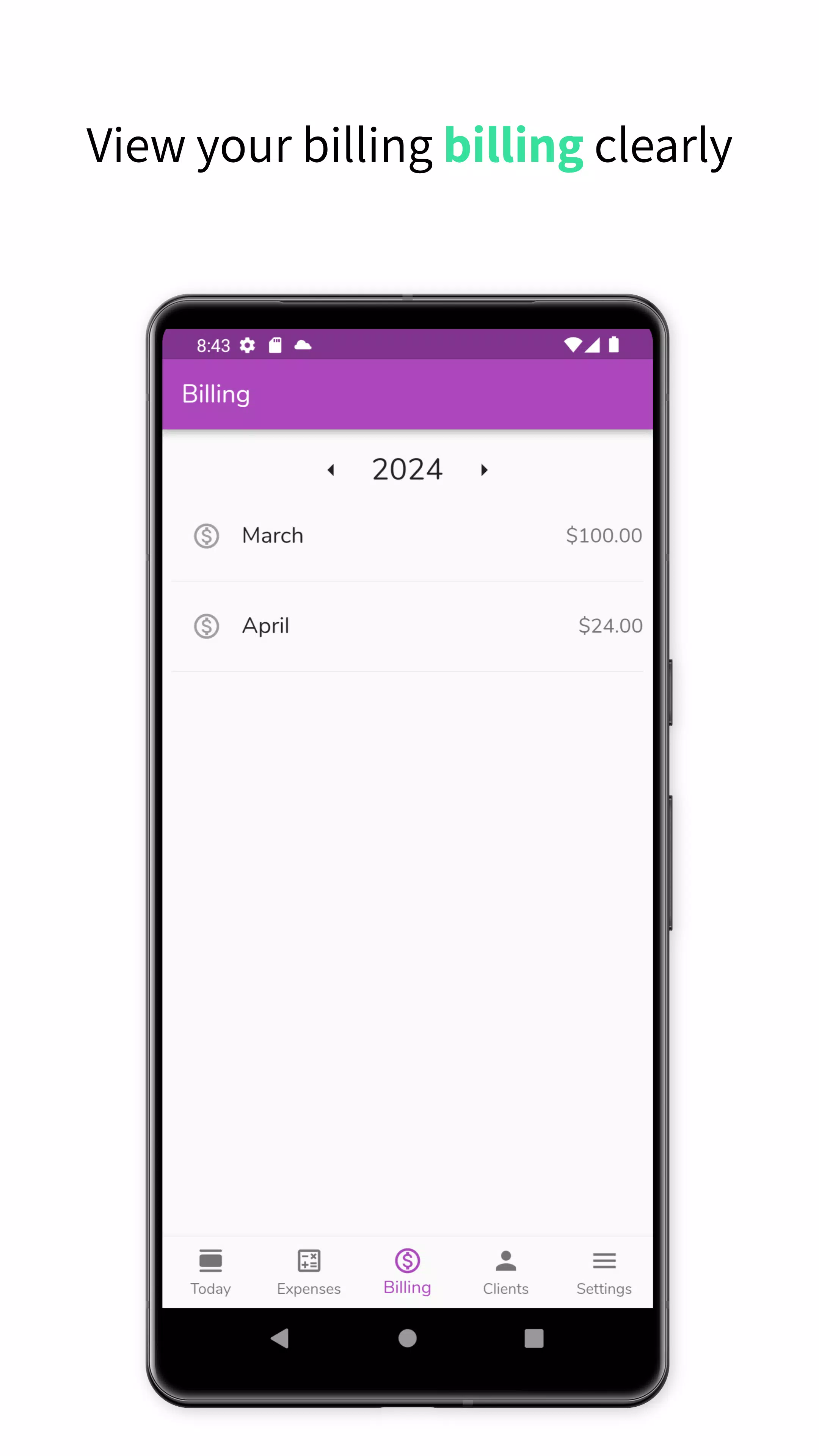This screenshot has width=819, height=1456.
Task: Click the April billing entry
Action: pos(408,625)
